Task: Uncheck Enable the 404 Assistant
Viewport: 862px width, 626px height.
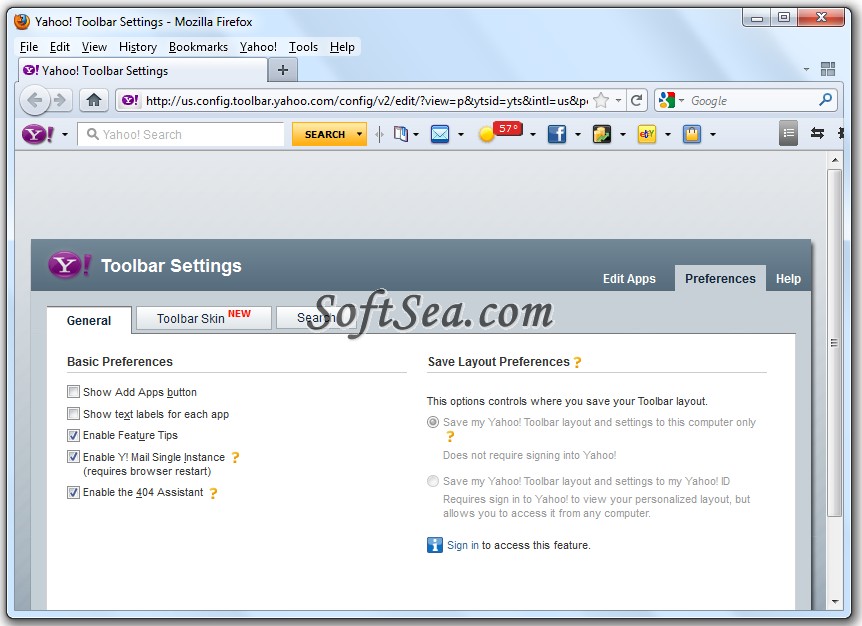Action: pyautogui.click(x=73, y=492)
